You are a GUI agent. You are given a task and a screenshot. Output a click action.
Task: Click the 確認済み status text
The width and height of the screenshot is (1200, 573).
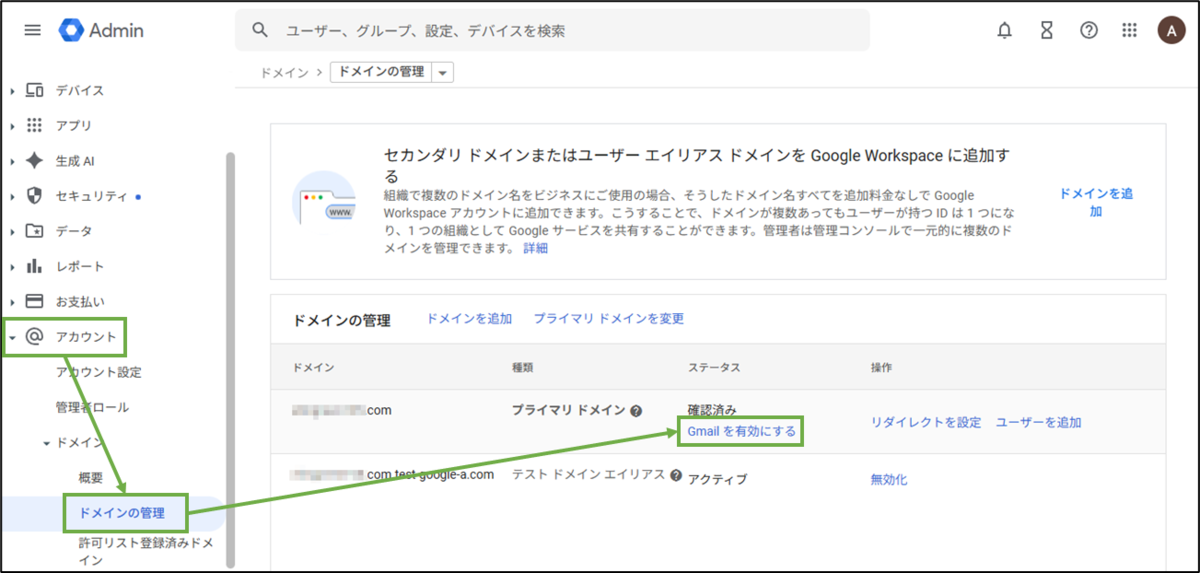[x=712, y=410]
